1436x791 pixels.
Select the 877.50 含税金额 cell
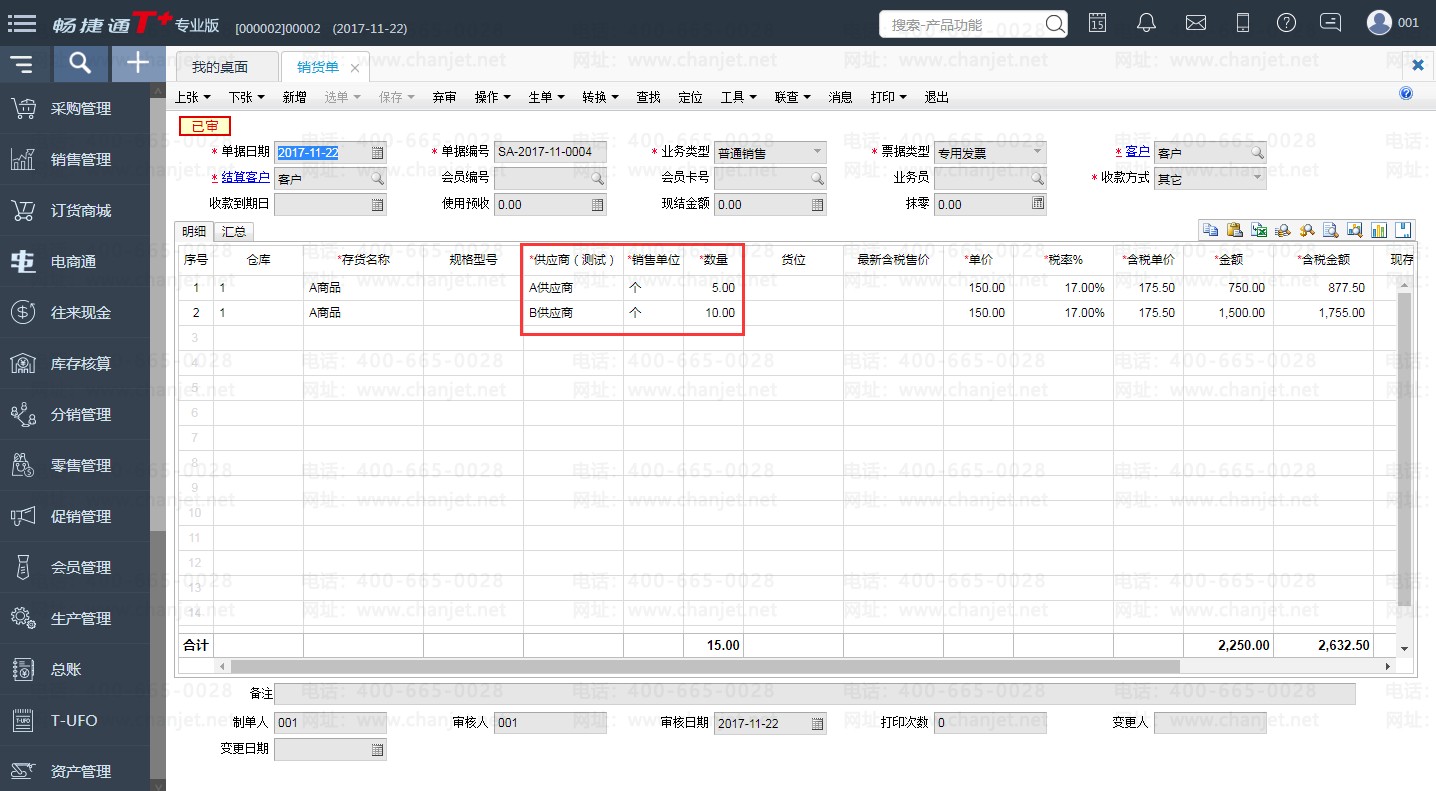(x=1322, y=288)
